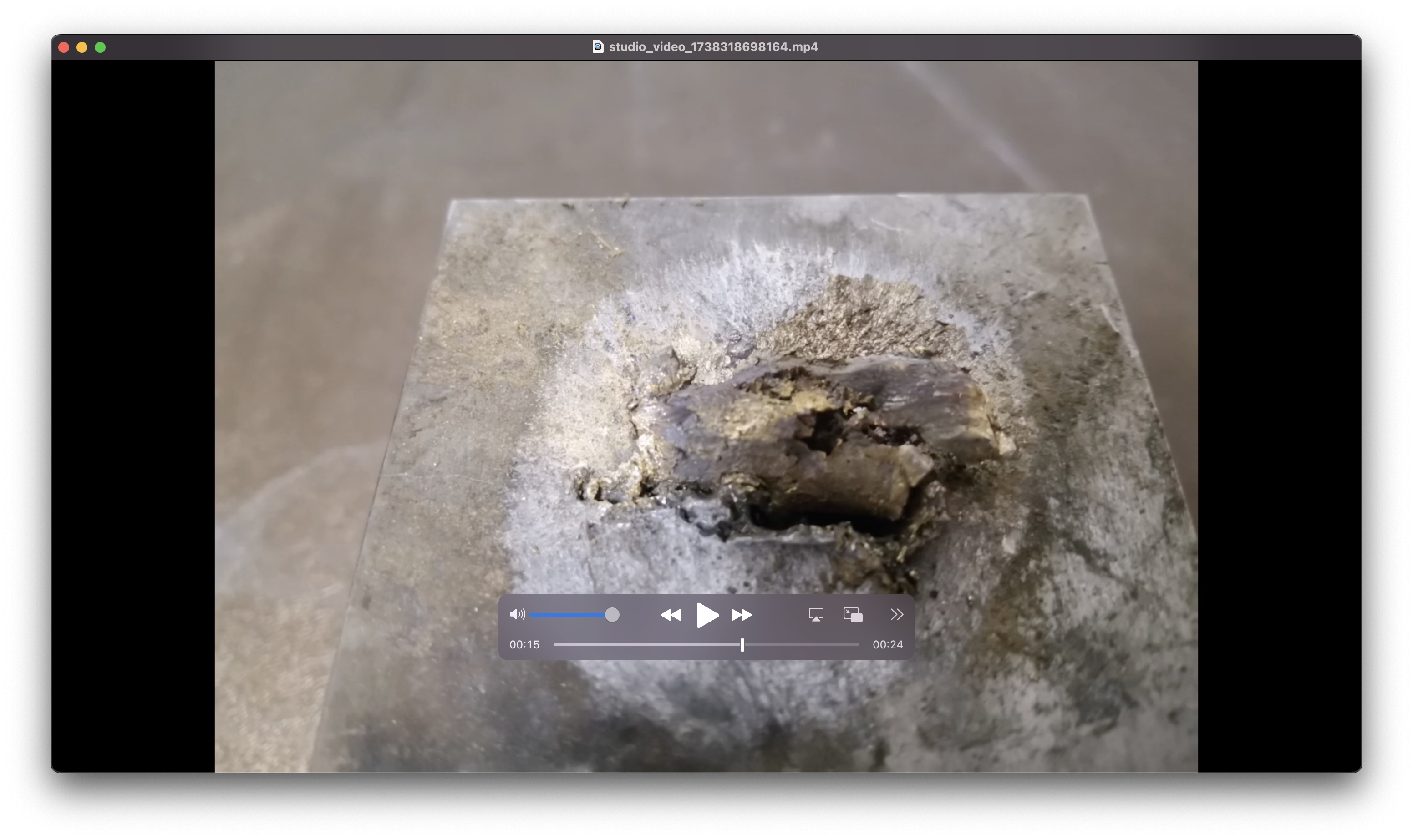Image resolution: width=1413 pixels, height=840 pixels.
Task: Click the video file icon in title bar
Action: (598, 46)
